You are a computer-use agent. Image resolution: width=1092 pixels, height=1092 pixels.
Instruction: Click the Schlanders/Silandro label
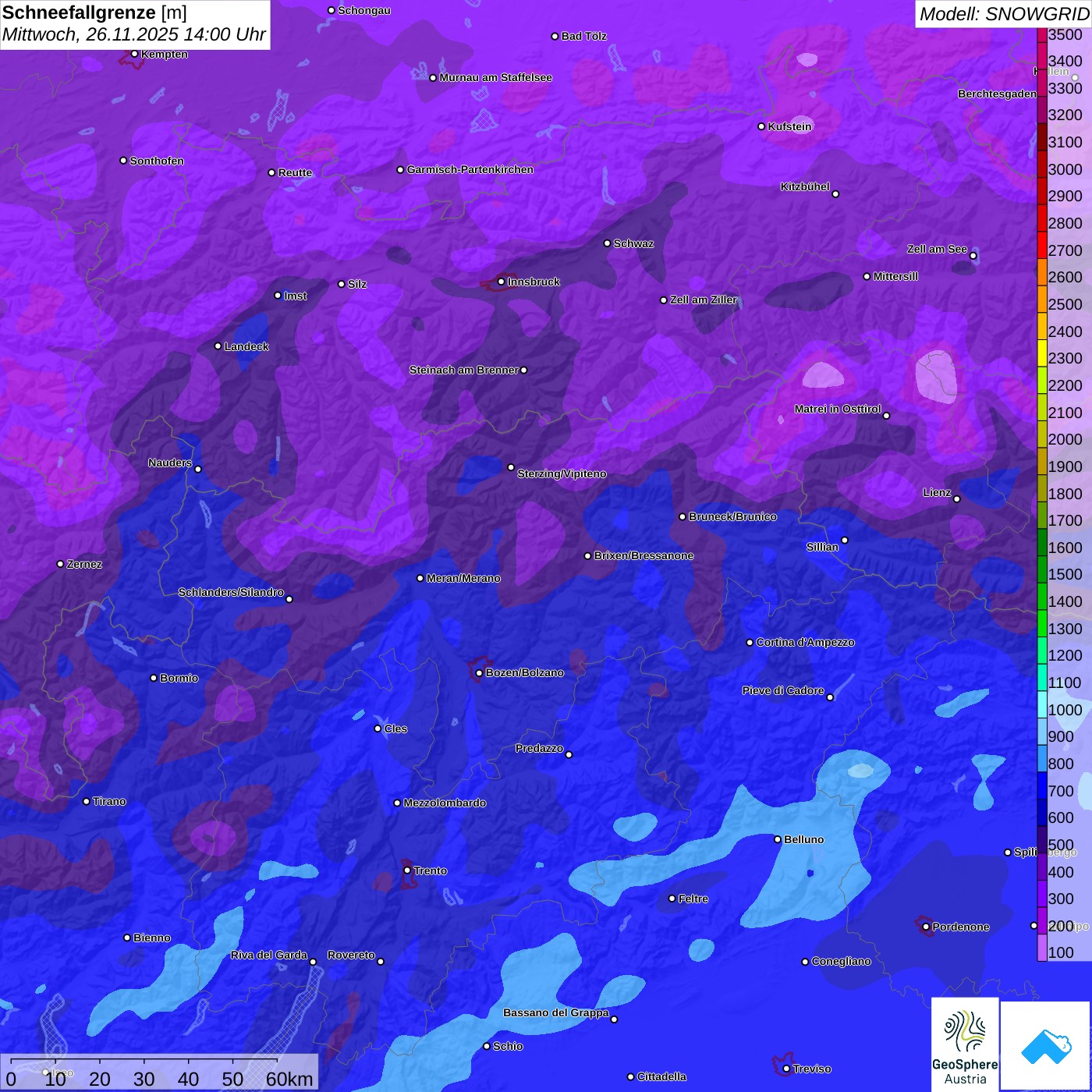[231, 592]
